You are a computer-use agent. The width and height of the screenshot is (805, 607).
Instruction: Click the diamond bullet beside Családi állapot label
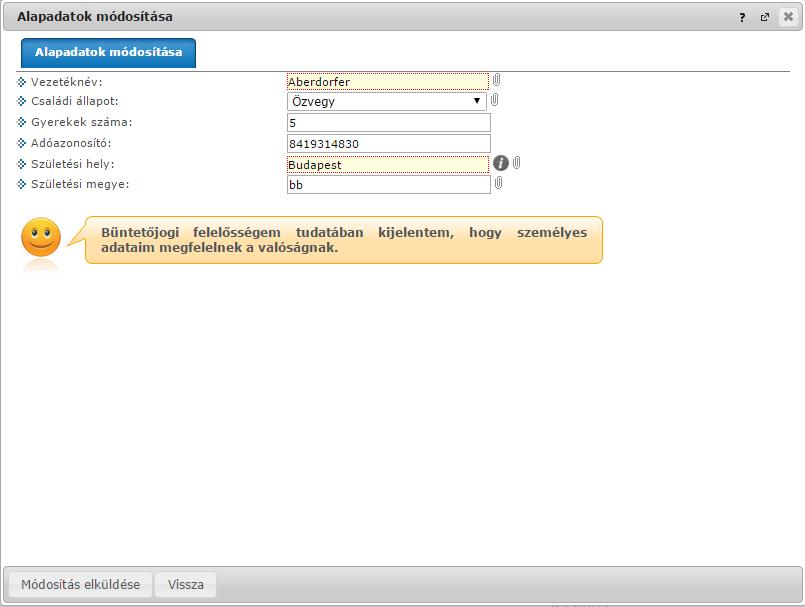pyautogui.click(x=22, y=101)
